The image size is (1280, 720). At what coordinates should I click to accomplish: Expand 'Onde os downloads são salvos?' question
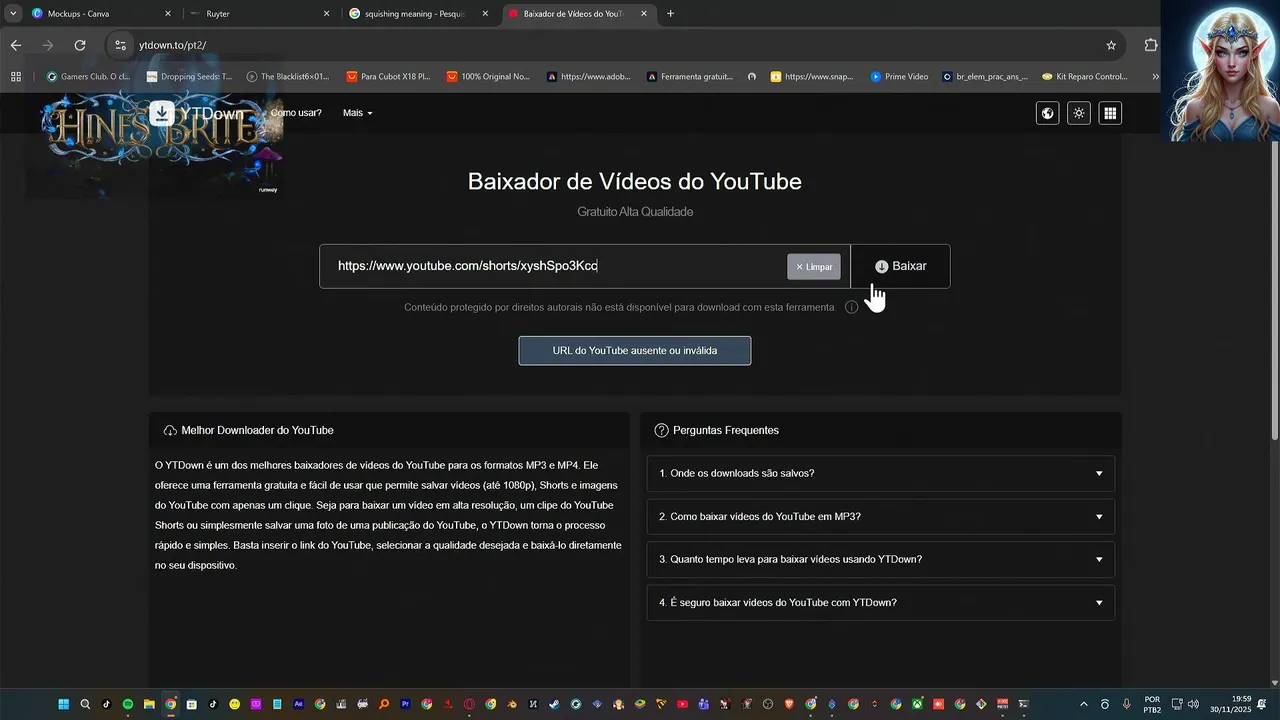coord(880,473)
